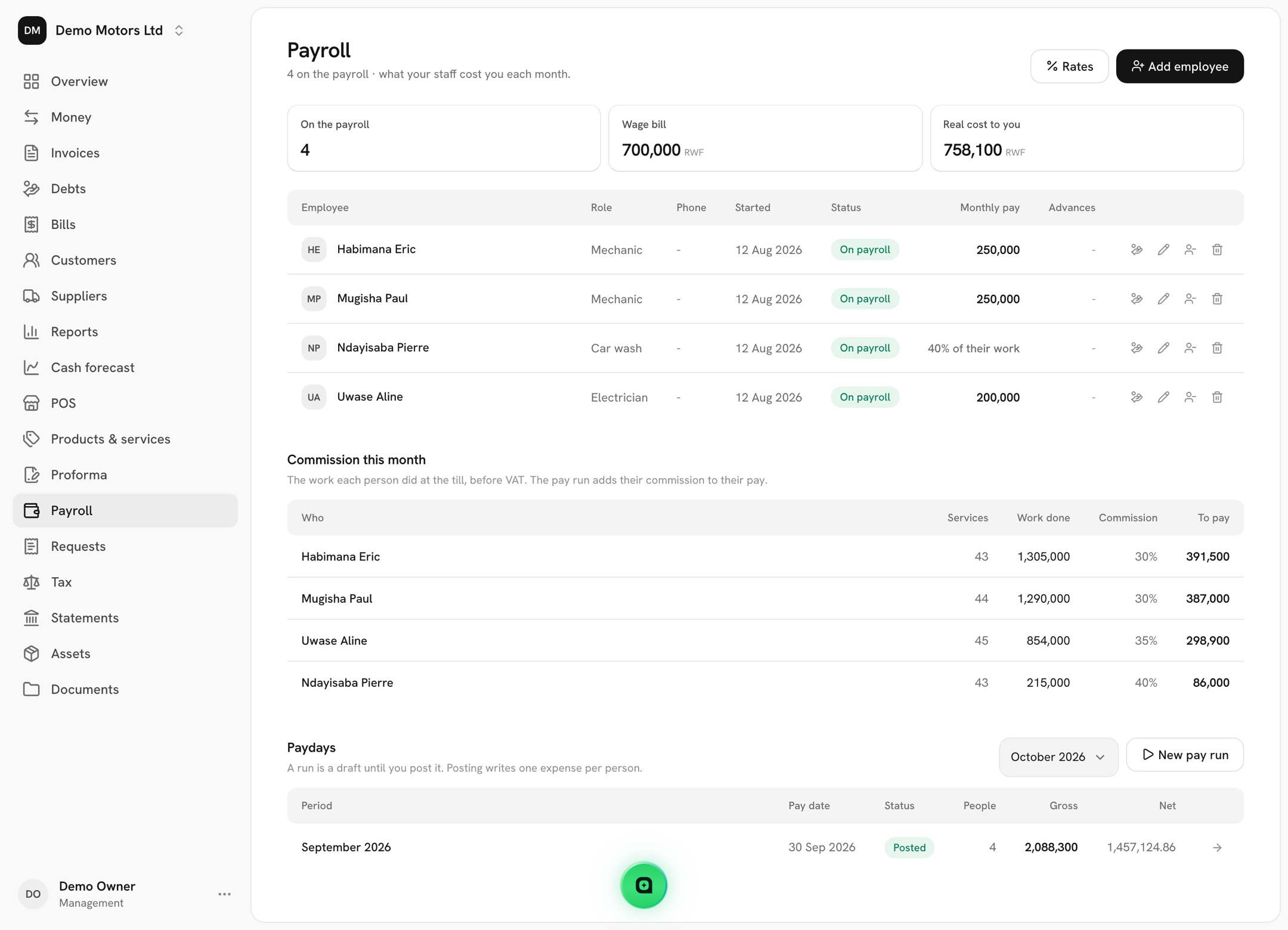Click off-payroll icon for Ndayisaba Pierre

[x=1190, y=348]
